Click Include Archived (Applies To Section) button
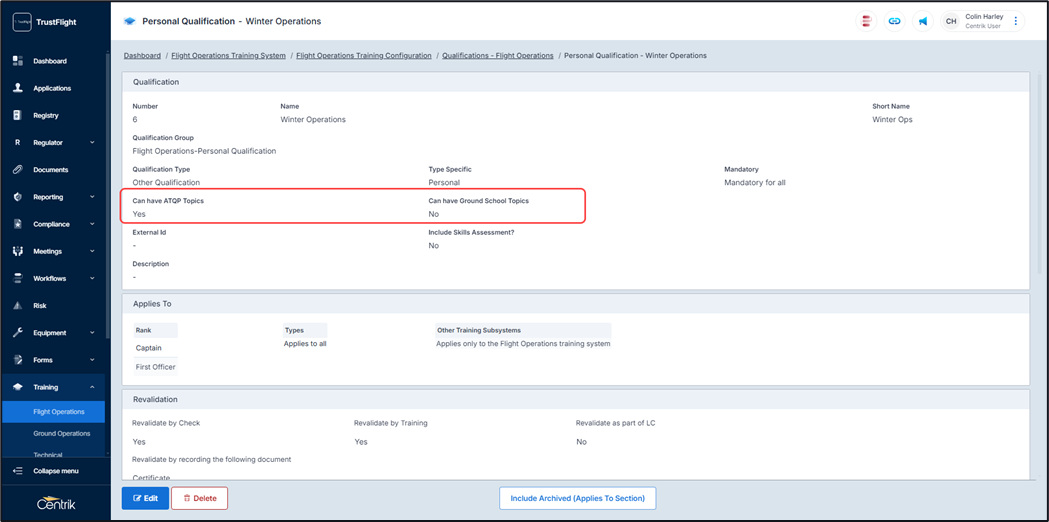Viewport: 1049px width, 522px height. click(577, 498)
